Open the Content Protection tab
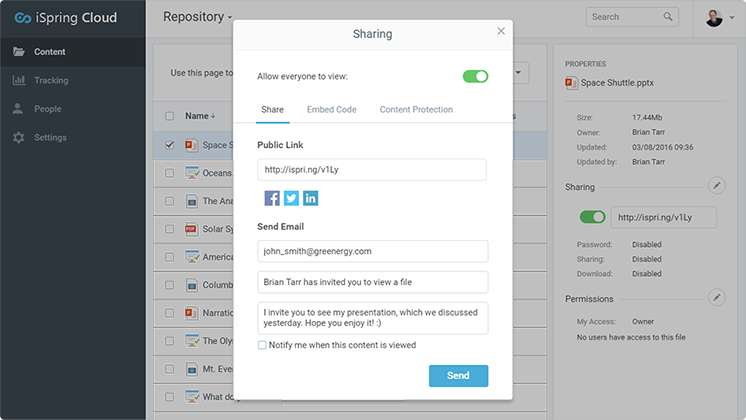This screenshot has width=746, height=420. coord(416,110)
